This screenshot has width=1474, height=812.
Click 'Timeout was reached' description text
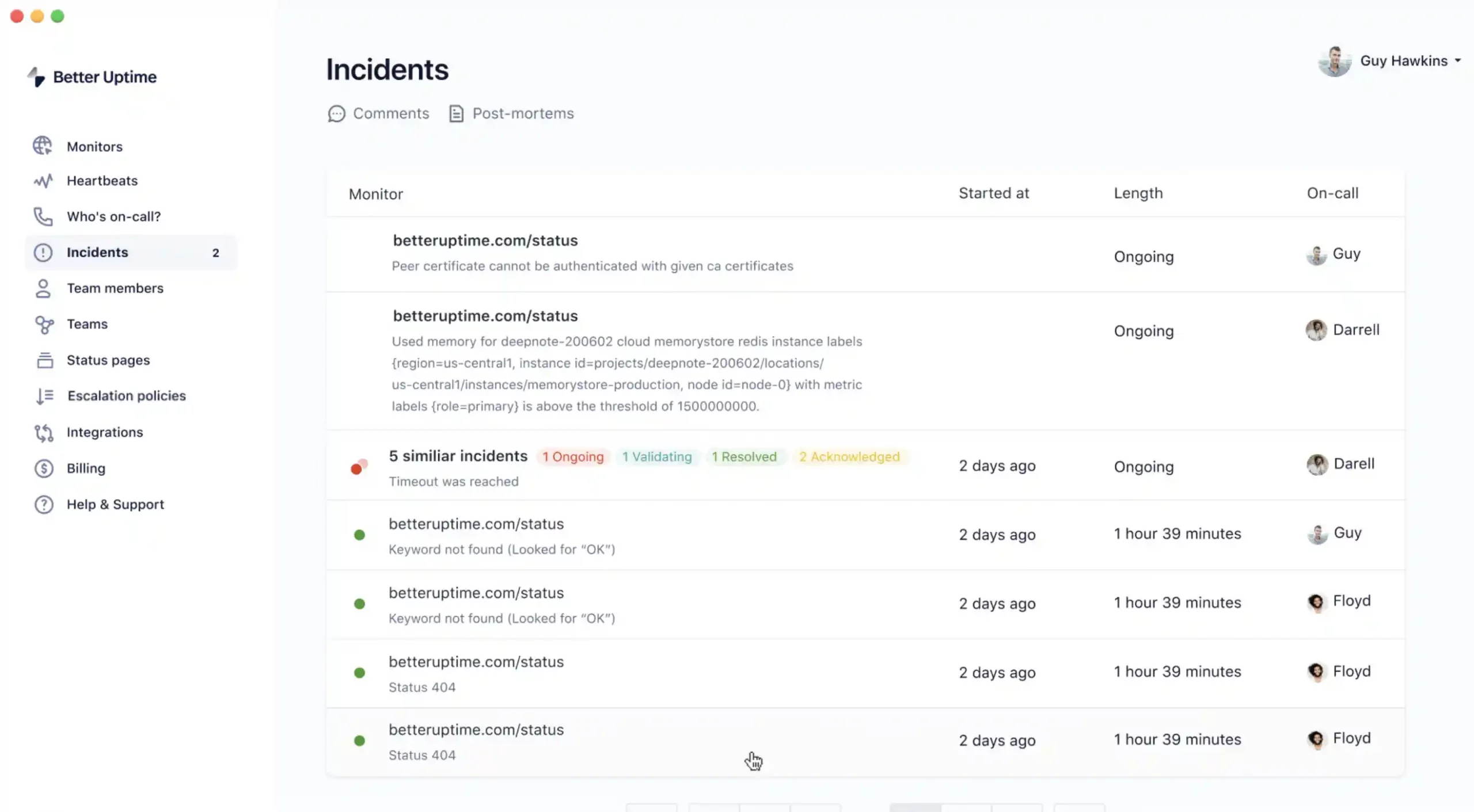[x=454, y=482]
